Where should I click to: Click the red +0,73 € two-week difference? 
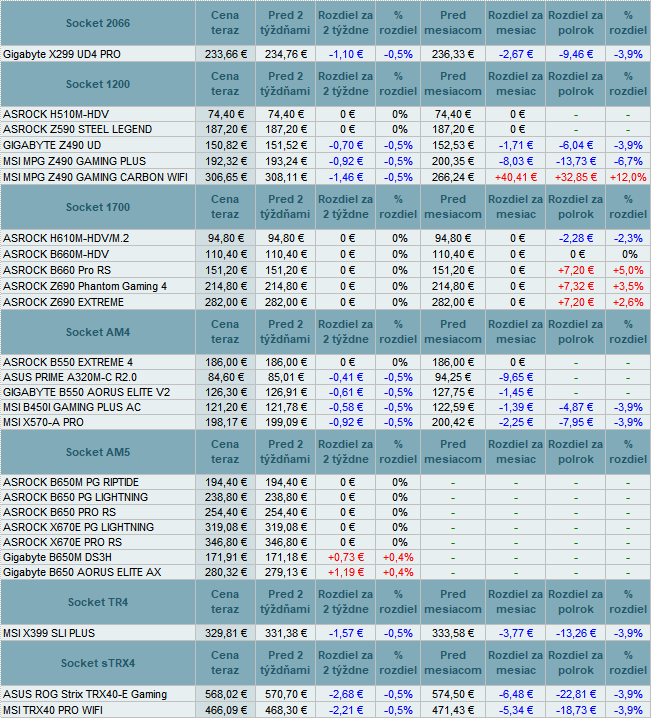[x=346, y=557]
